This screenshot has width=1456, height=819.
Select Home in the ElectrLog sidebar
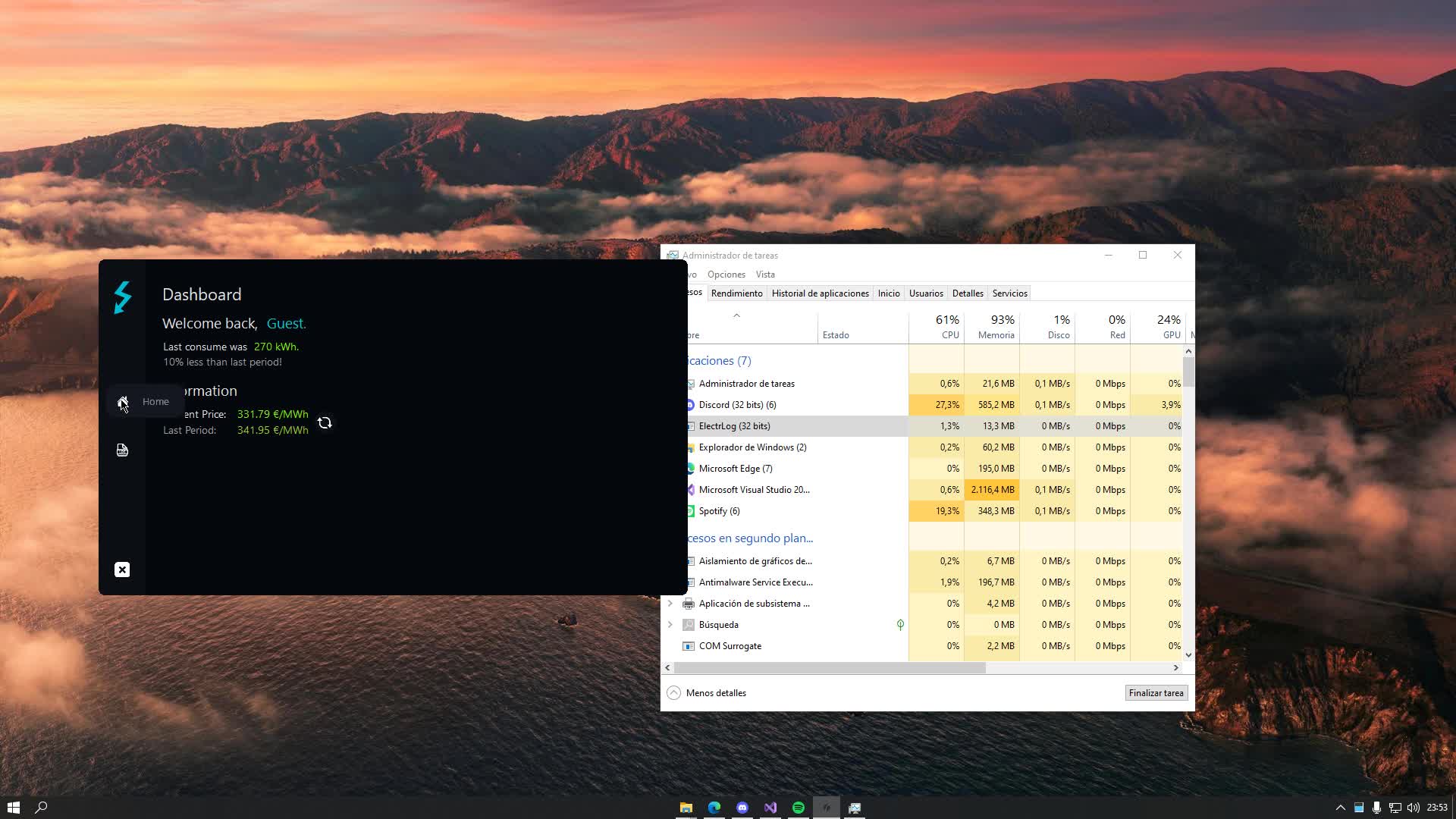pyautogui.click(x=122, y=401)
